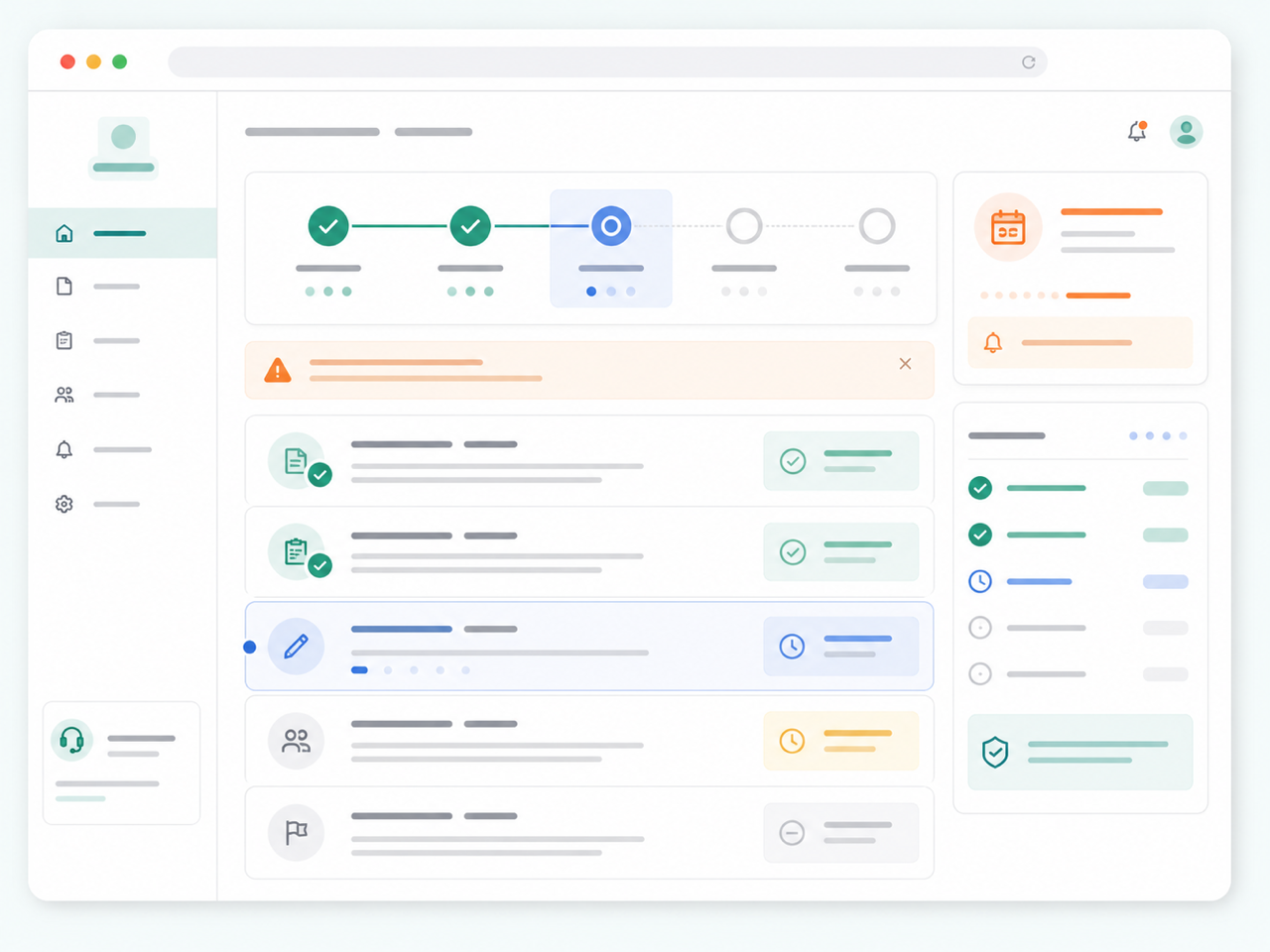This screenshot has height=952, width=1270.
Task: Click the blue pencil edit icon
Action: tap(296, 647)
